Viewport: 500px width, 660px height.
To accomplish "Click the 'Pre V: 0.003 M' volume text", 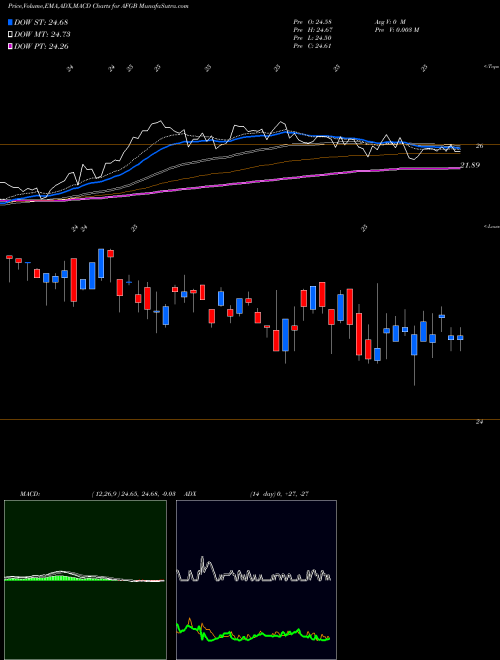I will [396, 29].
